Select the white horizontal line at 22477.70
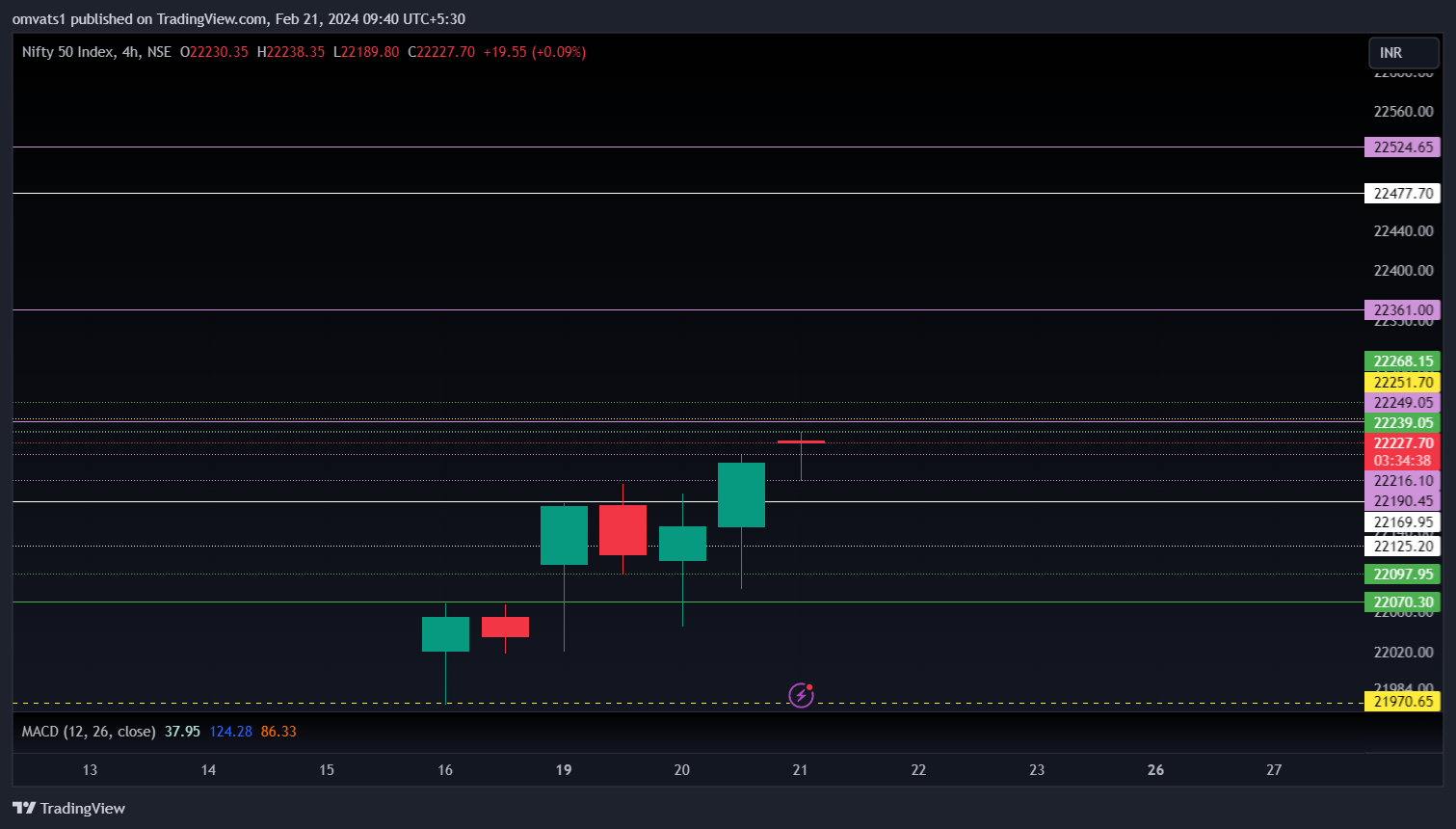This screenshot has height=829, width=1456. coord(688,194)
